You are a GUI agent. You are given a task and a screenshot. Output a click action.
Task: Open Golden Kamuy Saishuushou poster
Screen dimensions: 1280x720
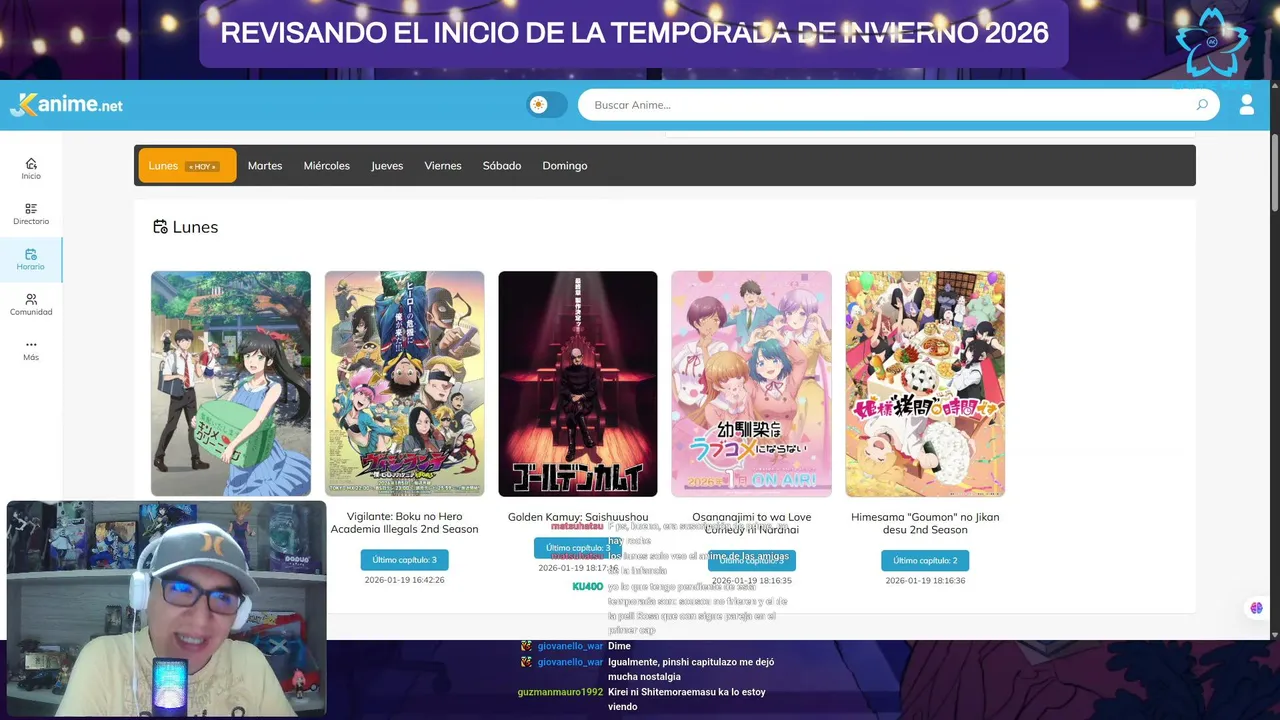coord(578,384)
